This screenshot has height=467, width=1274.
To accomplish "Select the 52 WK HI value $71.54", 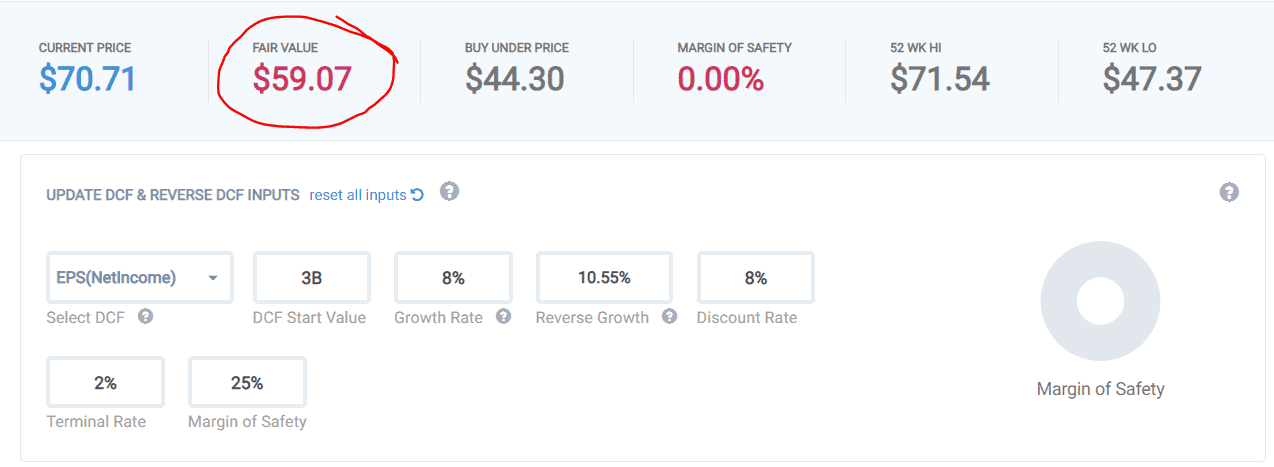I will click(x=939, y=79).
